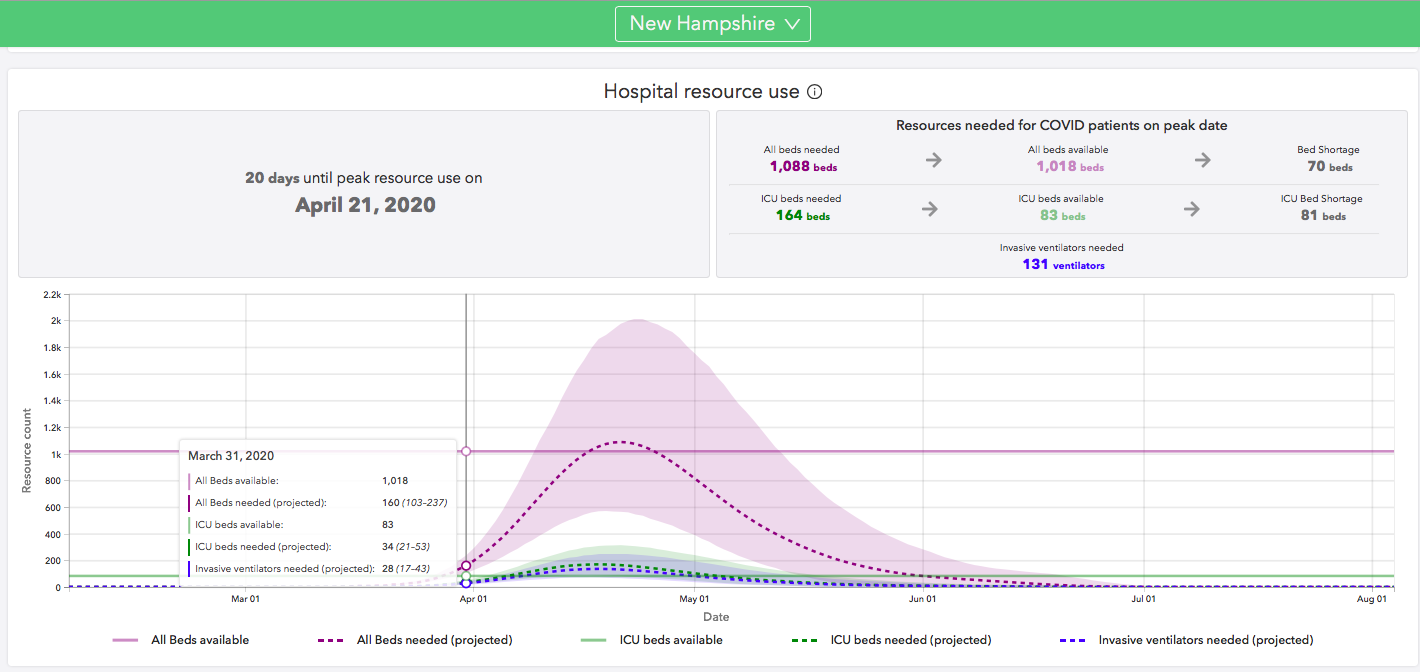Open the New Hampshire location dropdown
Image resolution: width=1420 pixels, height=672 pixels.
pyautogui.click(x=712, y=24)
